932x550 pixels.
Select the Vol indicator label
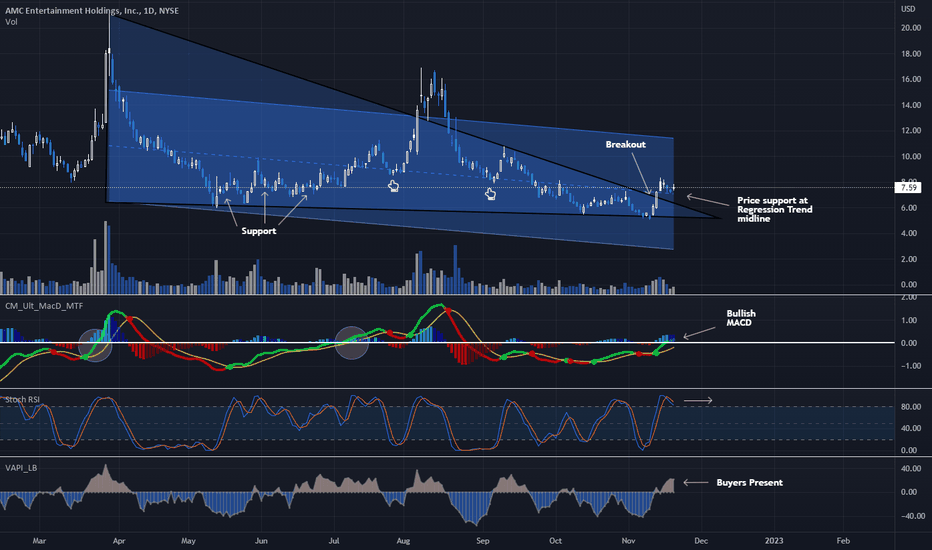(x=11, y=22)
